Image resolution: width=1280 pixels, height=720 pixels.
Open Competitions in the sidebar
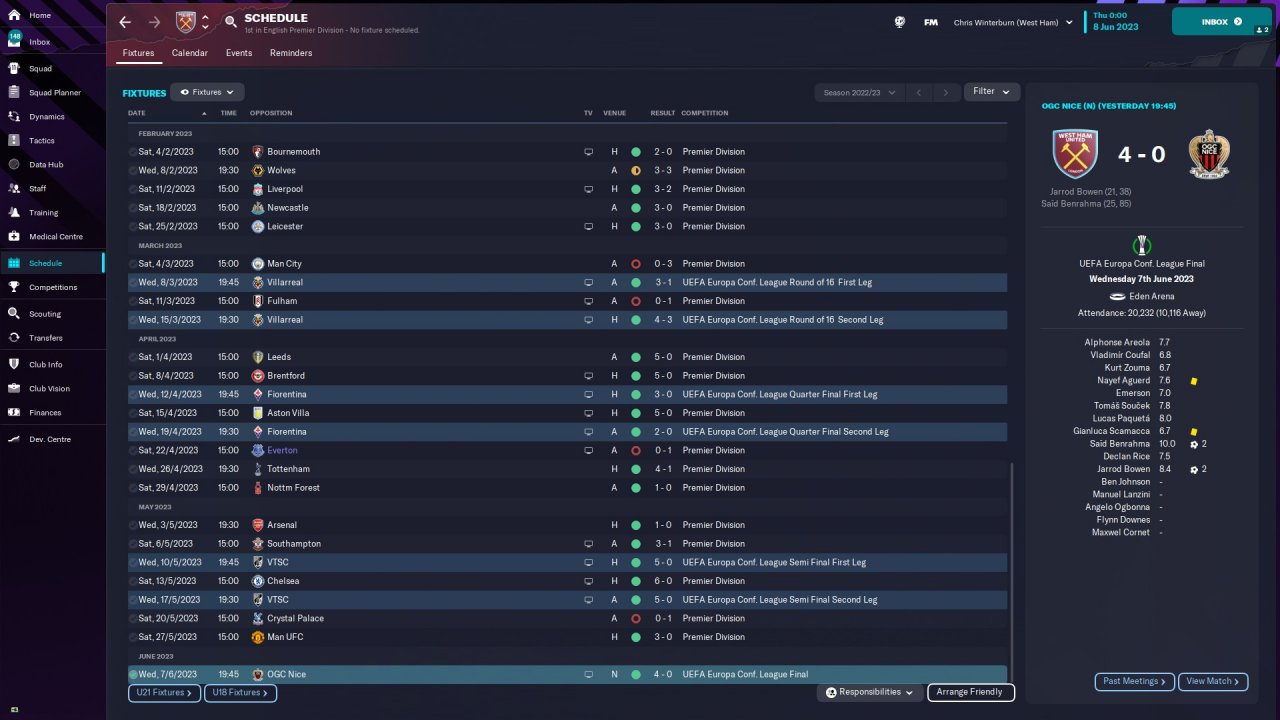[52, 288]
